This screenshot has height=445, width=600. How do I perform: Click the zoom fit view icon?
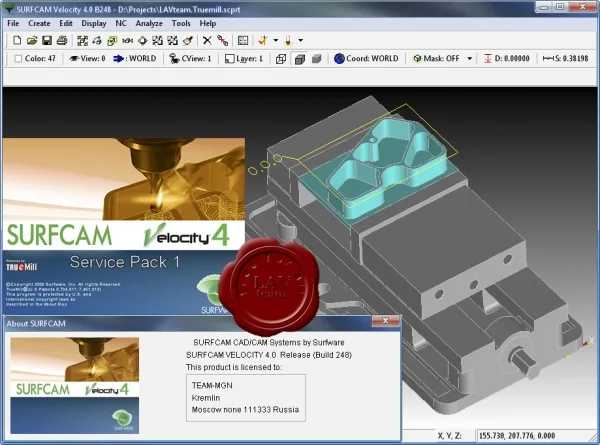coord(82,40)
